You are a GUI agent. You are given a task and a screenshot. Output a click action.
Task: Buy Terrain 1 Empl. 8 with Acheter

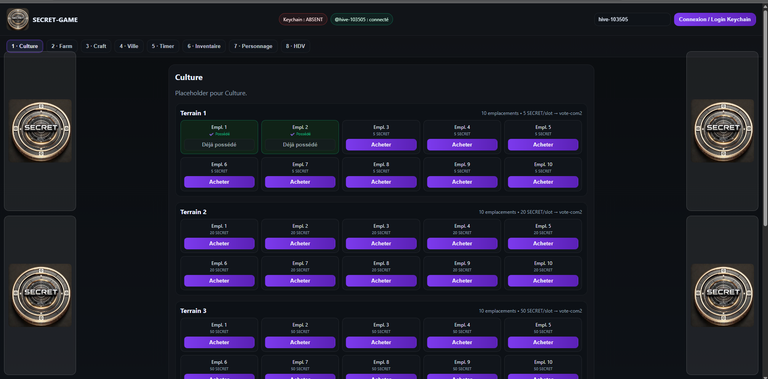381,182
